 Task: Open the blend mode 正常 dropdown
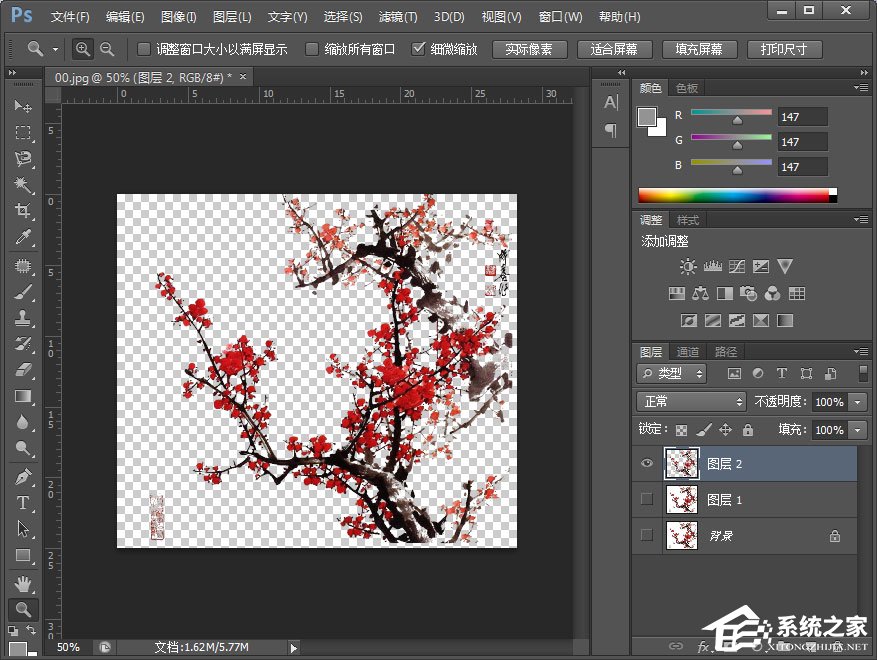click(x=691, y=401)
